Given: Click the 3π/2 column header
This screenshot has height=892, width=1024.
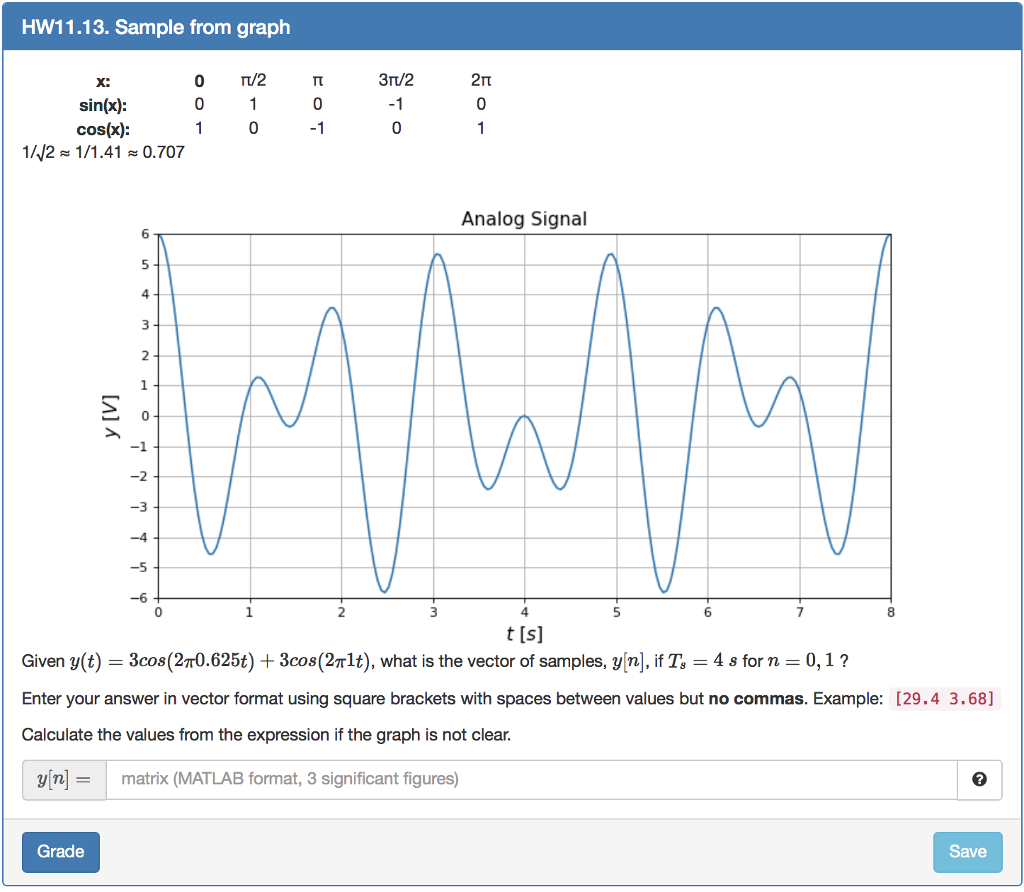Looking at the screenshot, I should tap(396, 80).
